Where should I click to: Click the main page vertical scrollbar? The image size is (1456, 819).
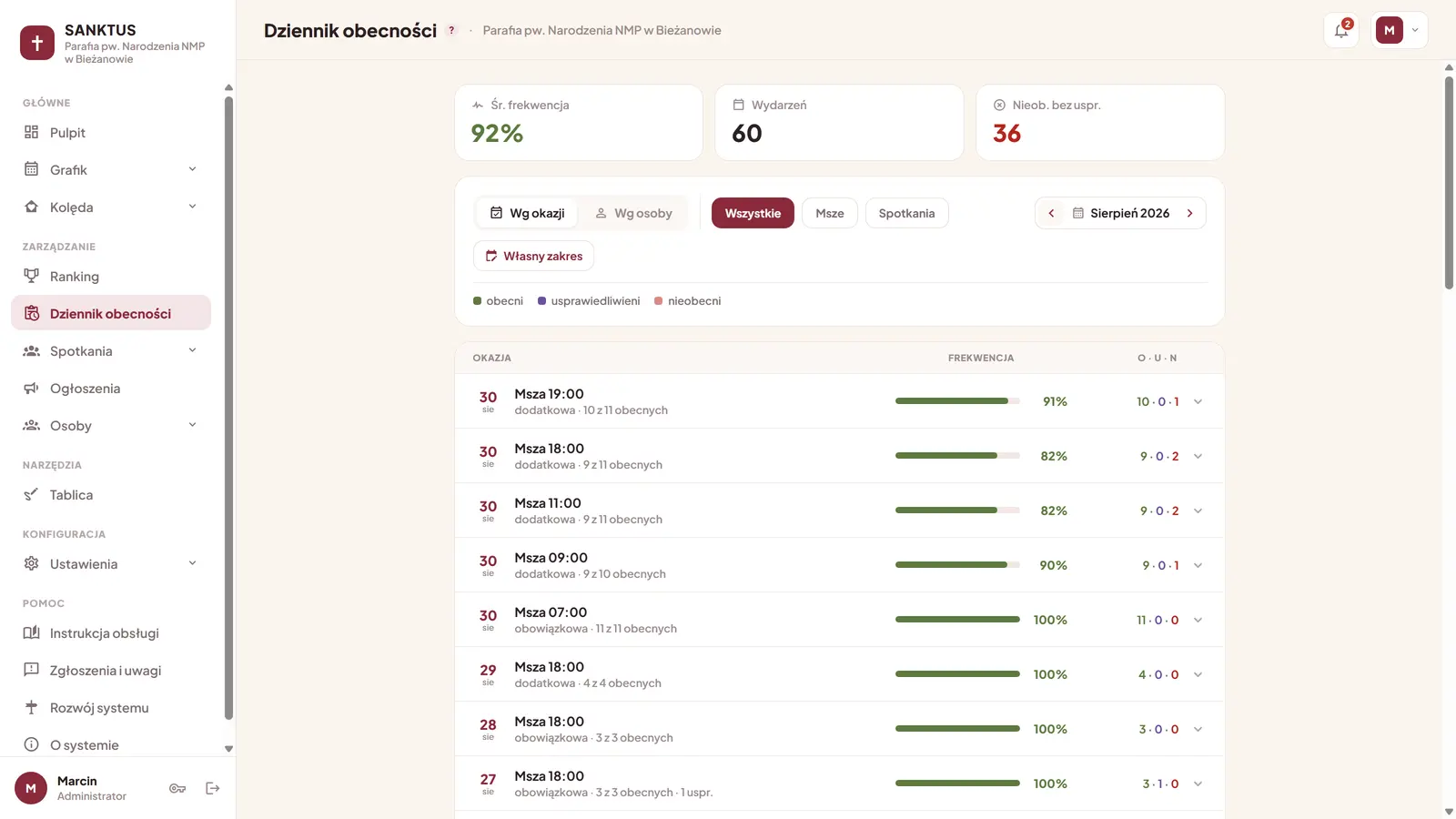(1449, 182)
